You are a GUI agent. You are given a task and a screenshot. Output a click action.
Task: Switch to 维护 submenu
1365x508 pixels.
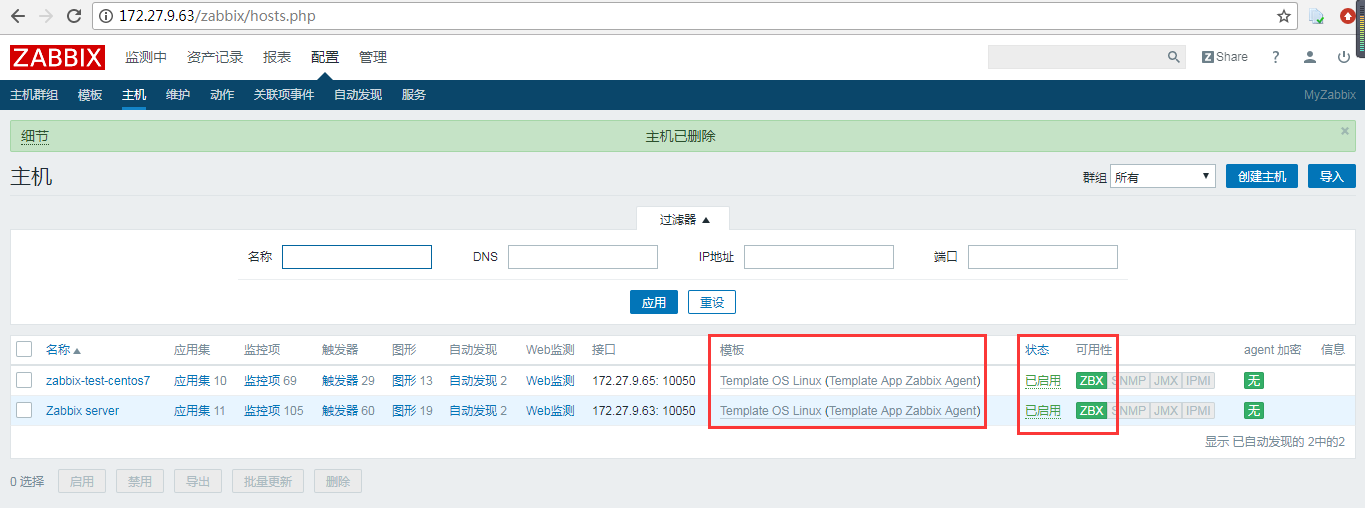click(x=178, y=95)
